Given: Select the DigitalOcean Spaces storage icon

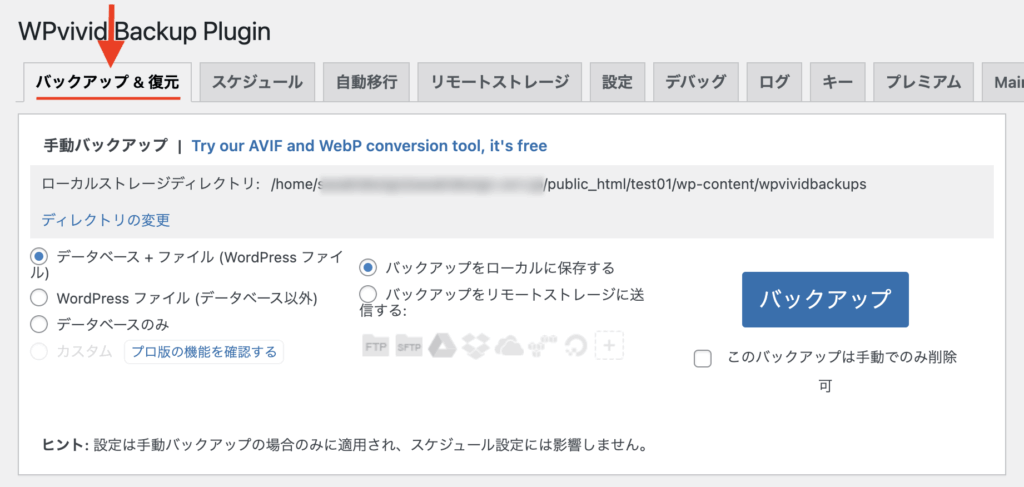Looking at the screenshot, I should [577, 345].
